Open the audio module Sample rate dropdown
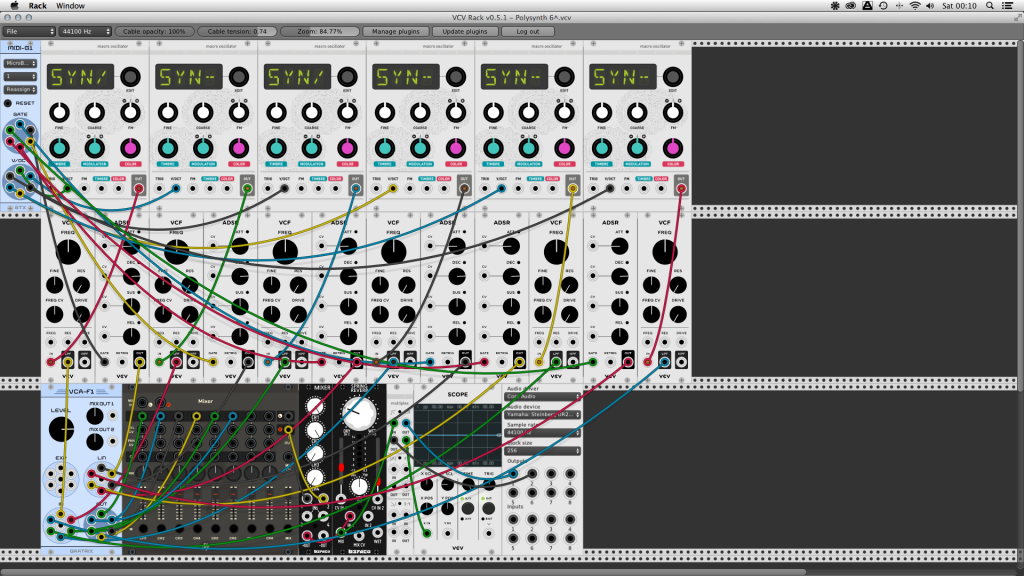 point(543,432)
